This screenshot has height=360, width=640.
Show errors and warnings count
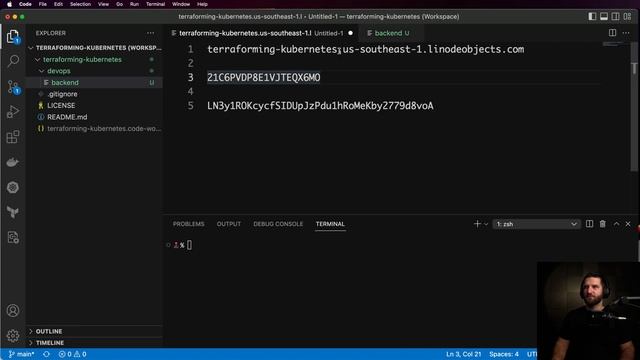click(73, 354)
